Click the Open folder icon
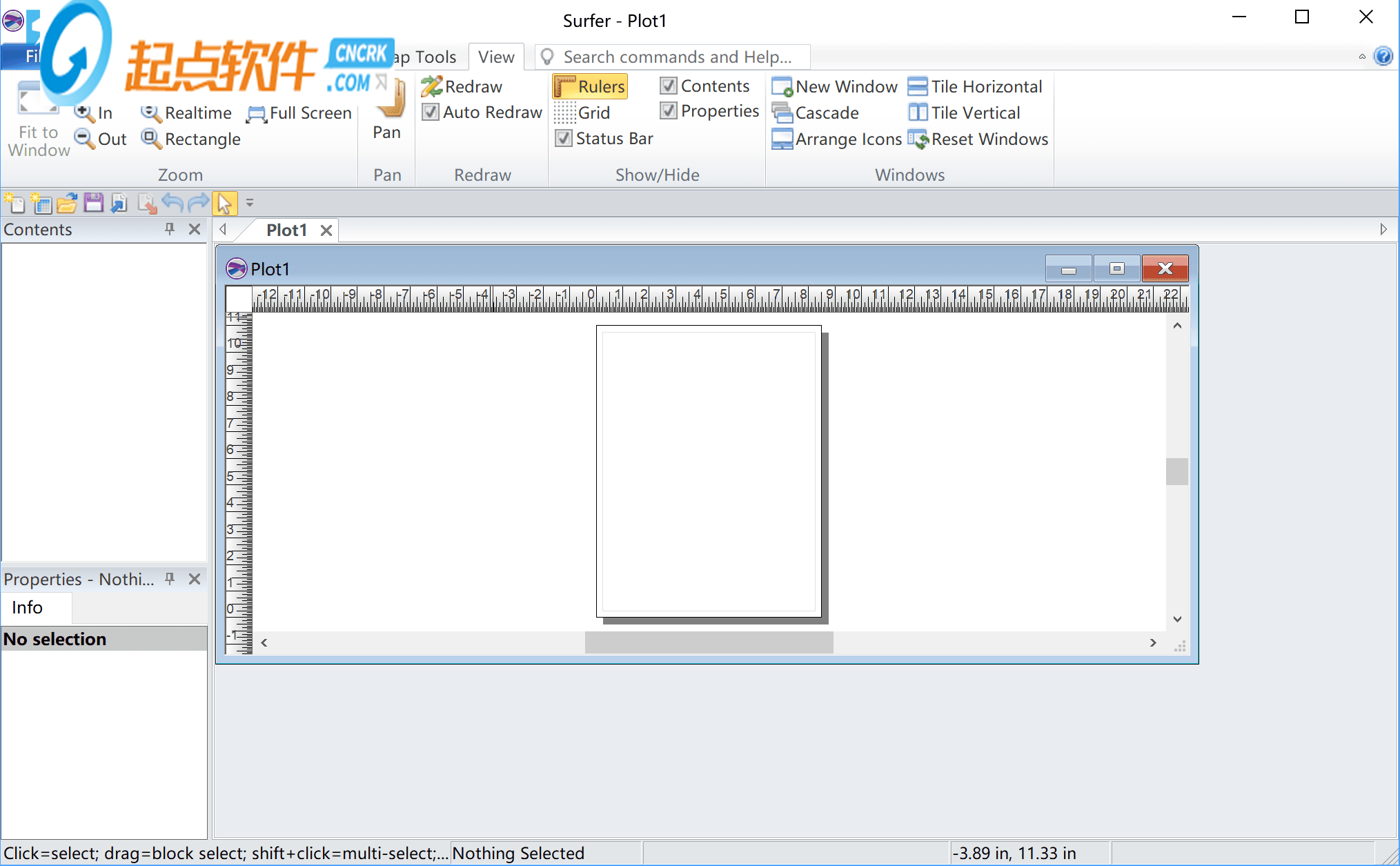The width and height of the screenshot is (1400, 866). coord(67,203)
